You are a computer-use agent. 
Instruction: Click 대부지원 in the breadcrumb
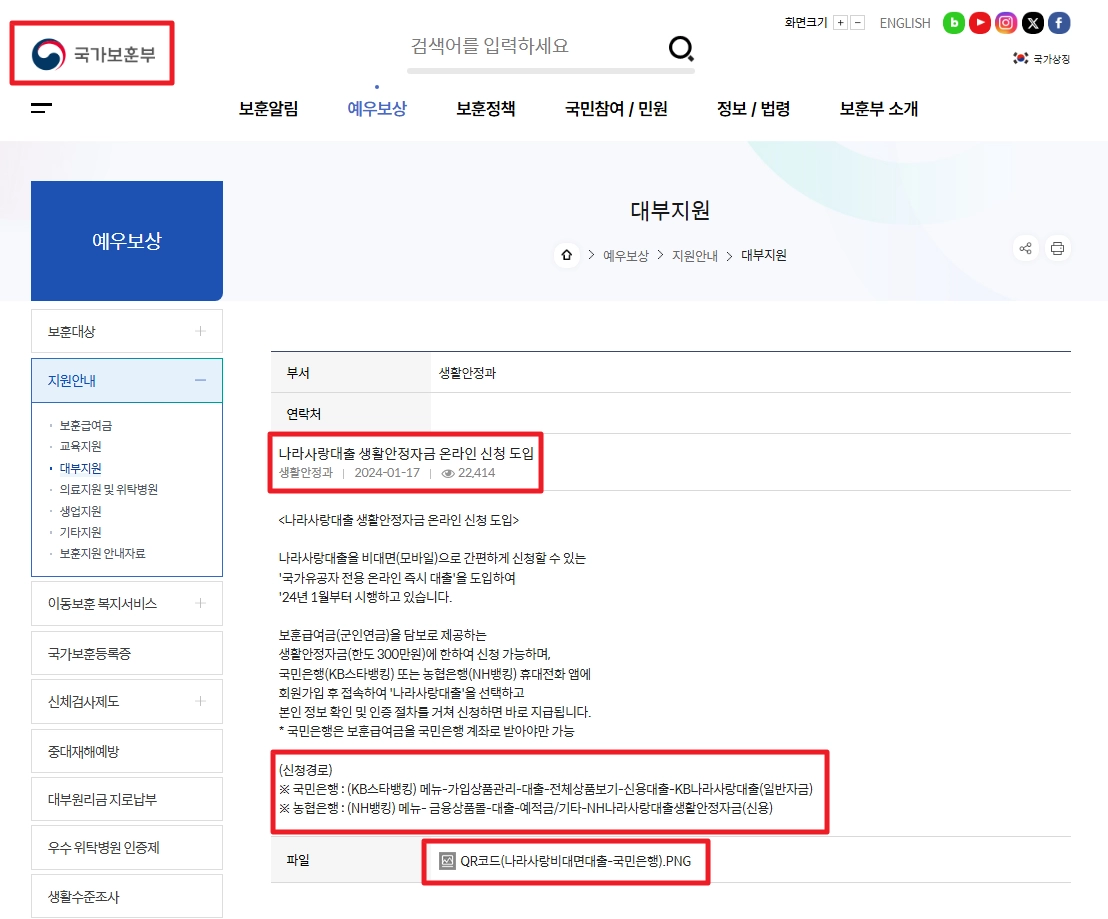click(x=764, y=255)
